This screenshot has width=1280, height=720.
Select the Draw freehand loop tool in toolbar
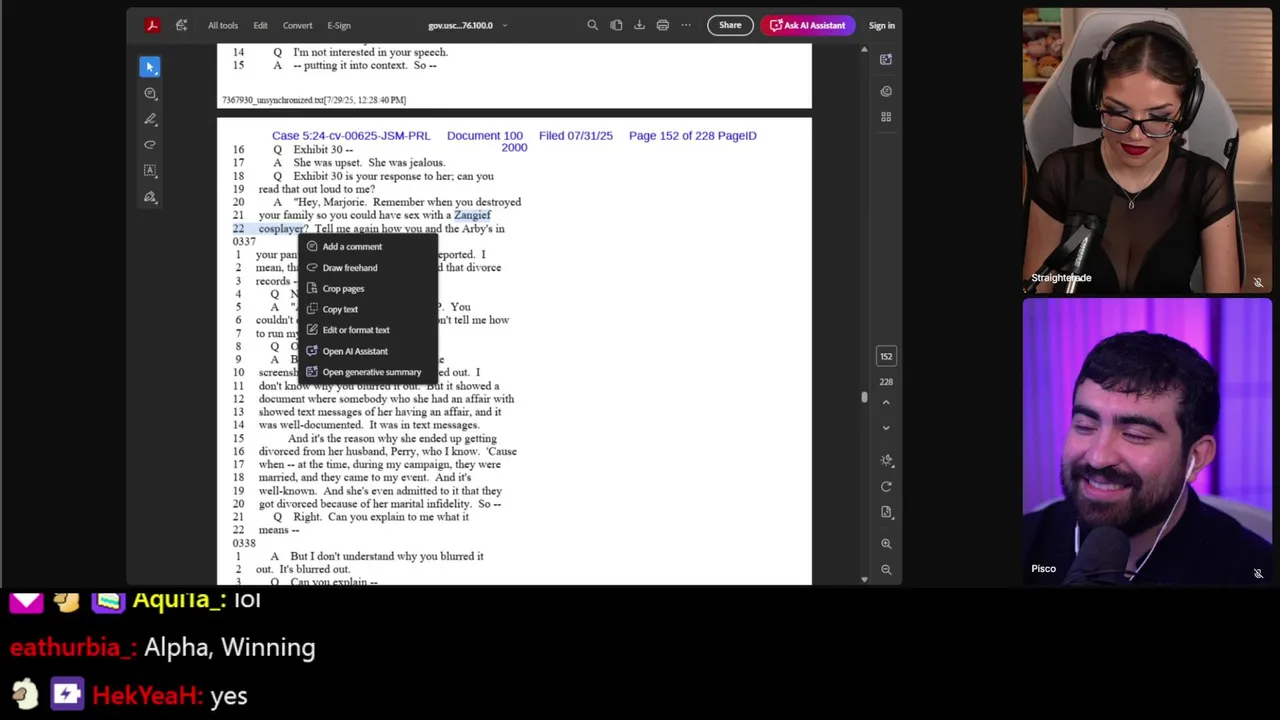(x=150, y=145)
